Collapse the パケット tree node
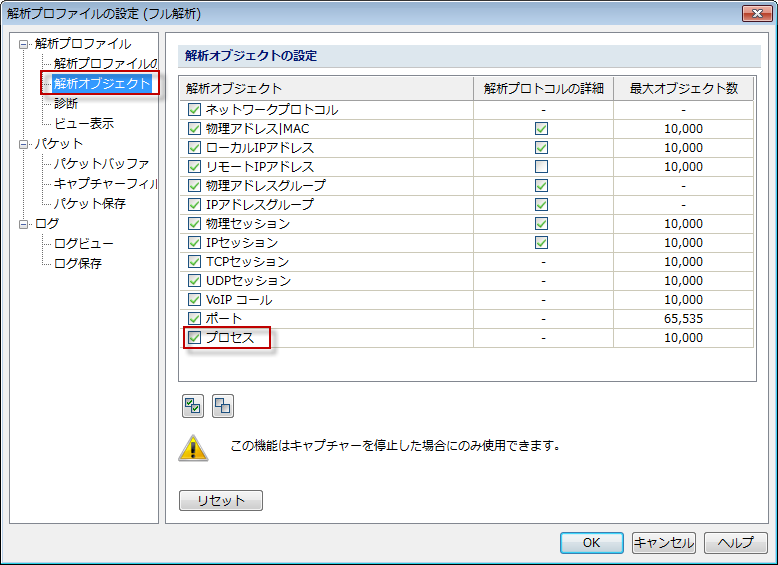Image resolution: width=778 pixels, height=565 pixels. point(25,144)
